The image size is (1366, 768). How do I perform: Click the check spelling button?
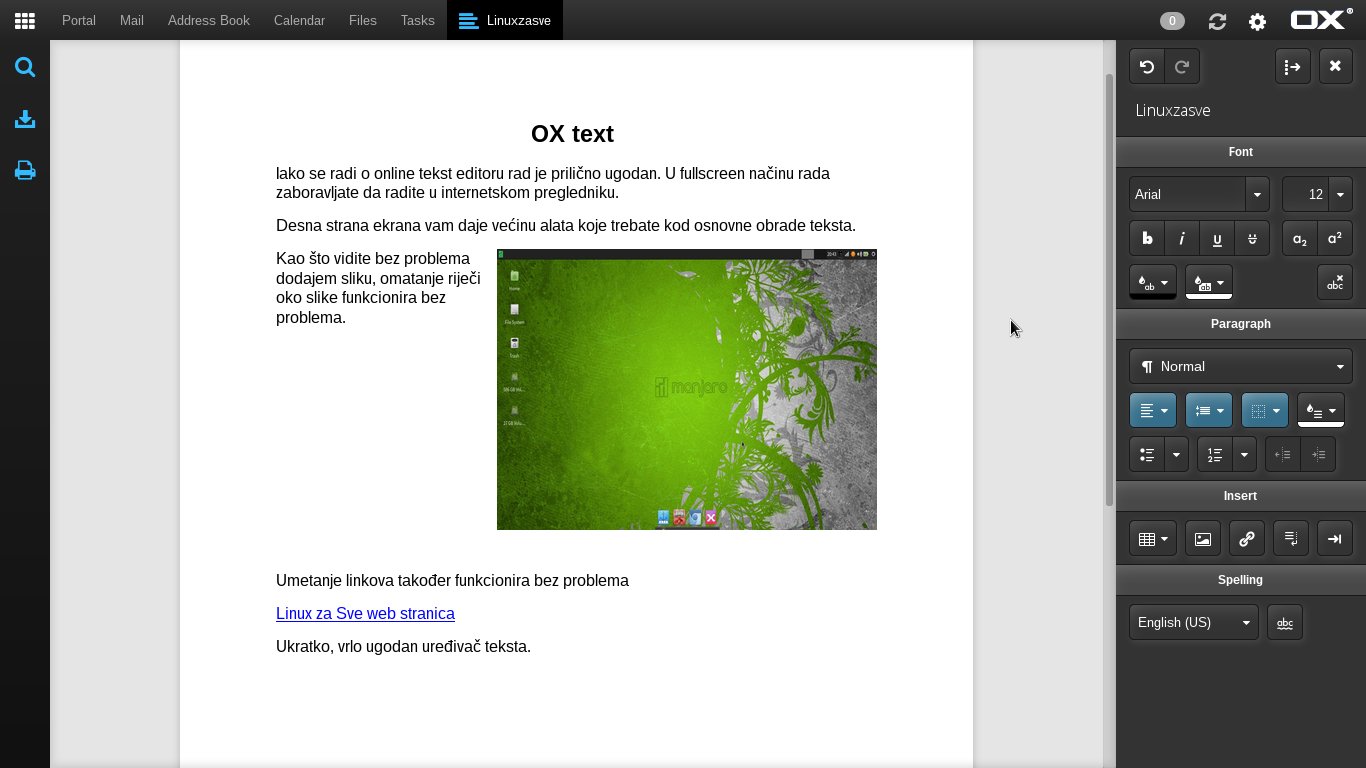pos(1285,623)
